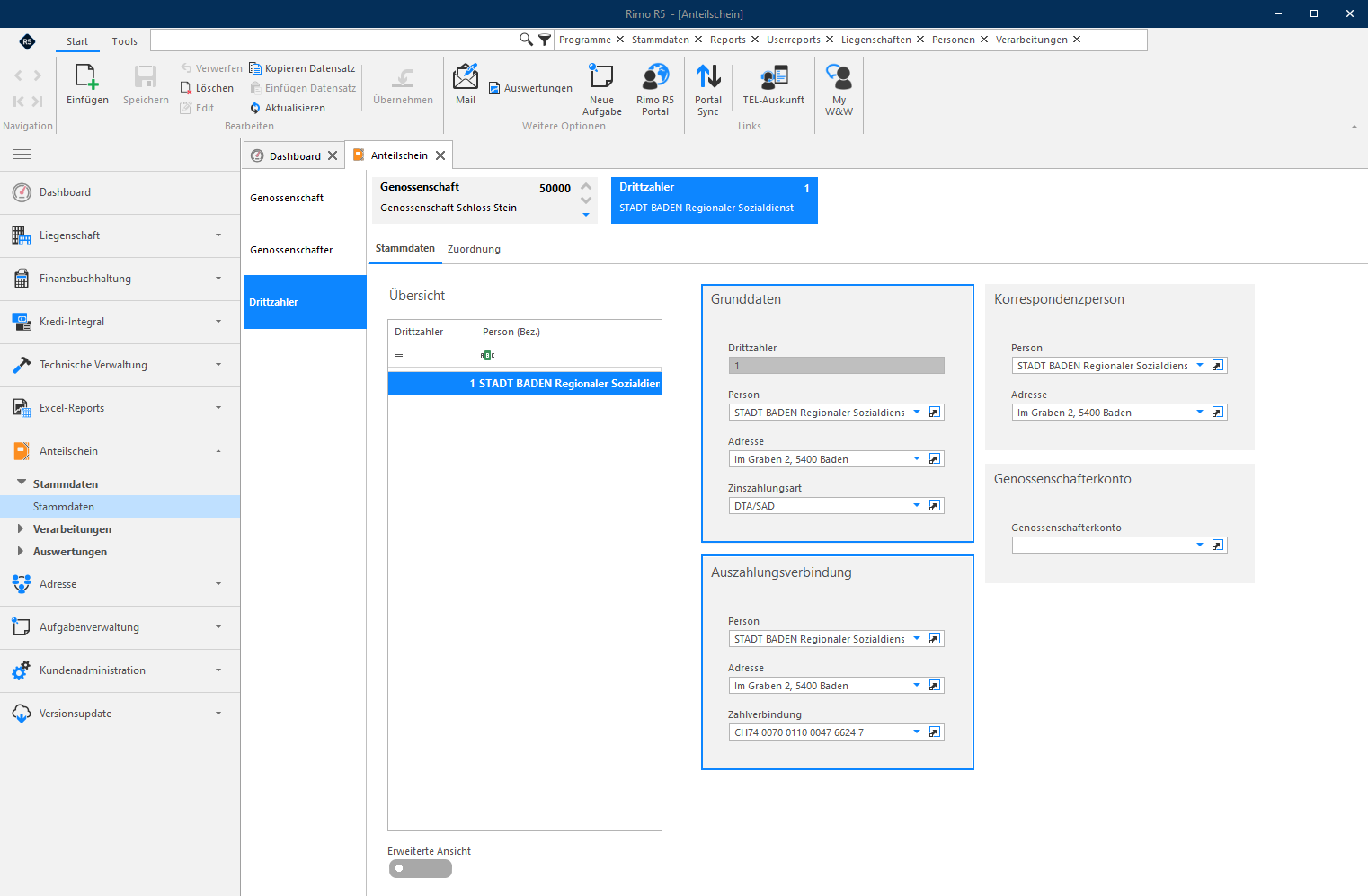The width and height of the screenshot is (1368, 896).
Task: Select the Genossenschaft side tab
Action: [x=305, y=198]
